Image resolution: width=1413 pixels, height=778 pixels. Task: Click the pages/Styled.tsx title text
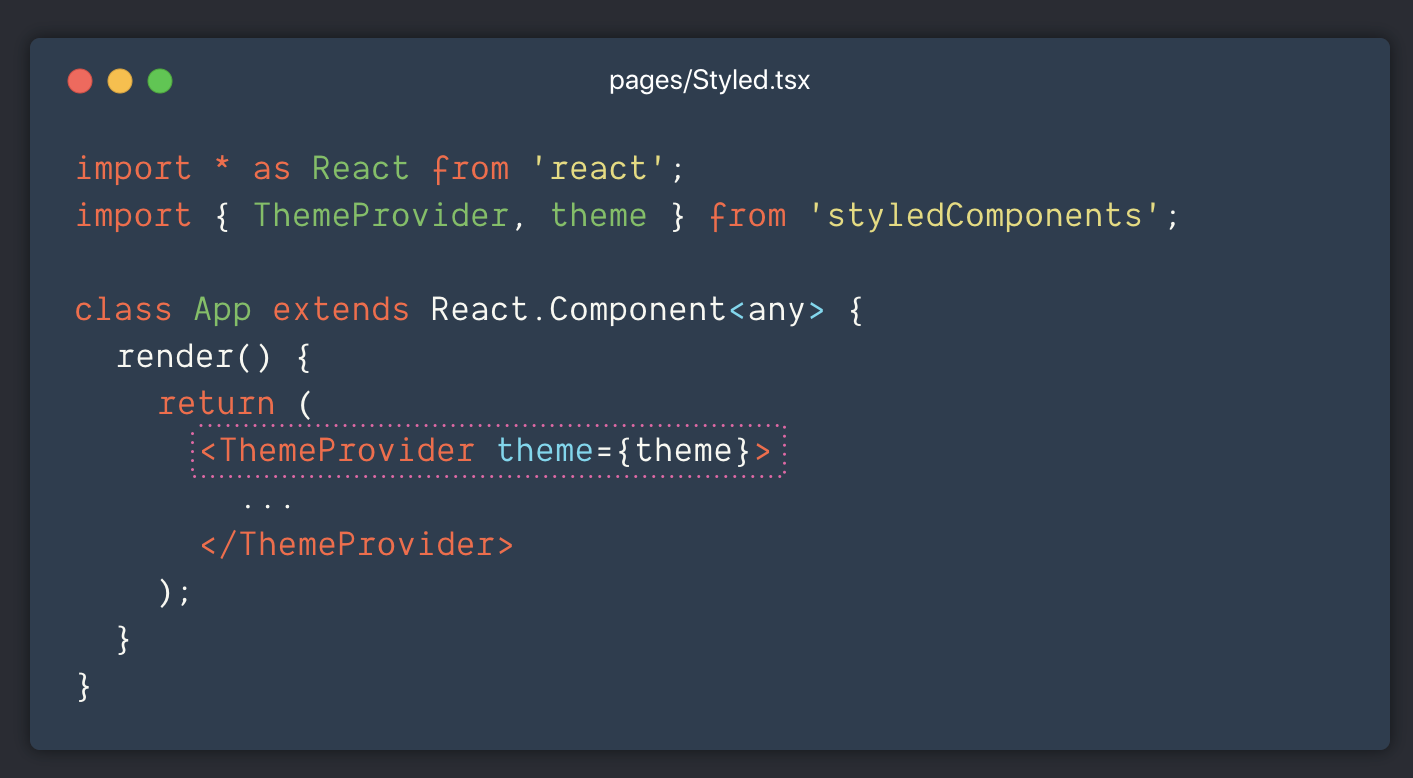[x=710, y=80]
